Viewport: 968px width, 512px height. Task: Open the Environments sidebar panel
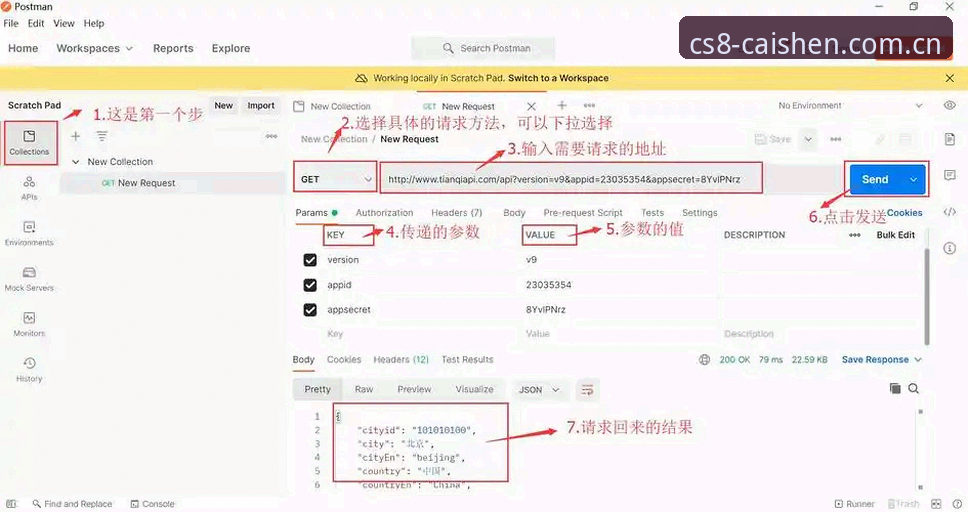[x=29, y=233]
